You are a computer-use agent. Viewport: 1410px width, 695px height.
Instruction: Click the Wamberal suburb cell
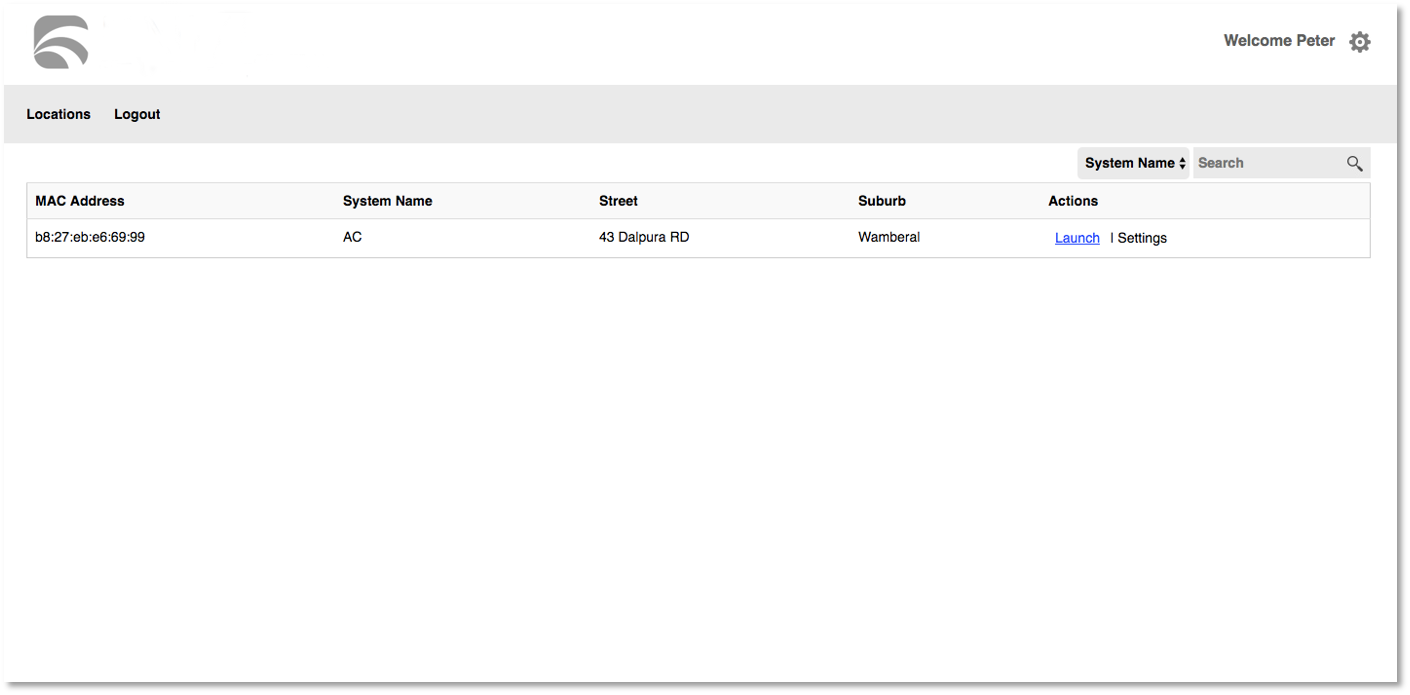point(889,237)
